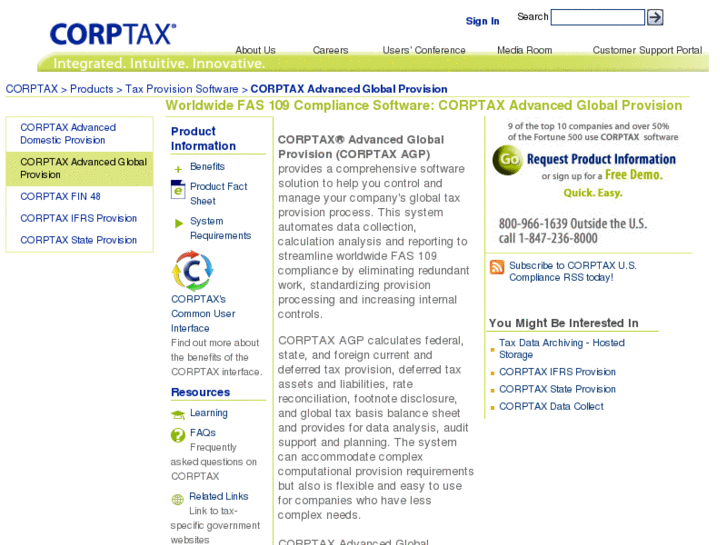
Task: Open the Customer Support Portal menu item
Action: tap(647, 50)
